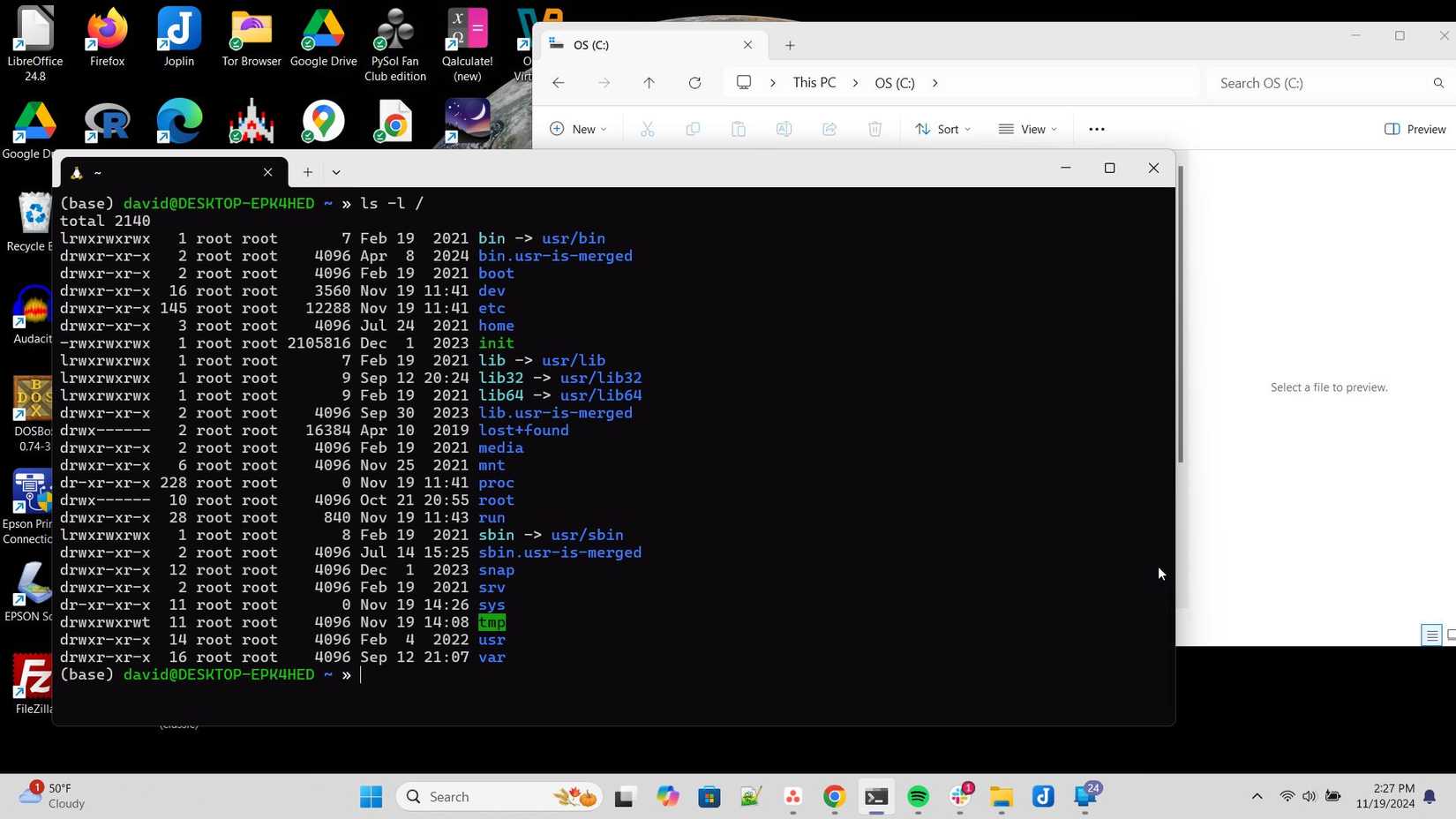Click the See more ellipsis in the toolbar
1456x819 pixels.
[x=1096, y=129]
